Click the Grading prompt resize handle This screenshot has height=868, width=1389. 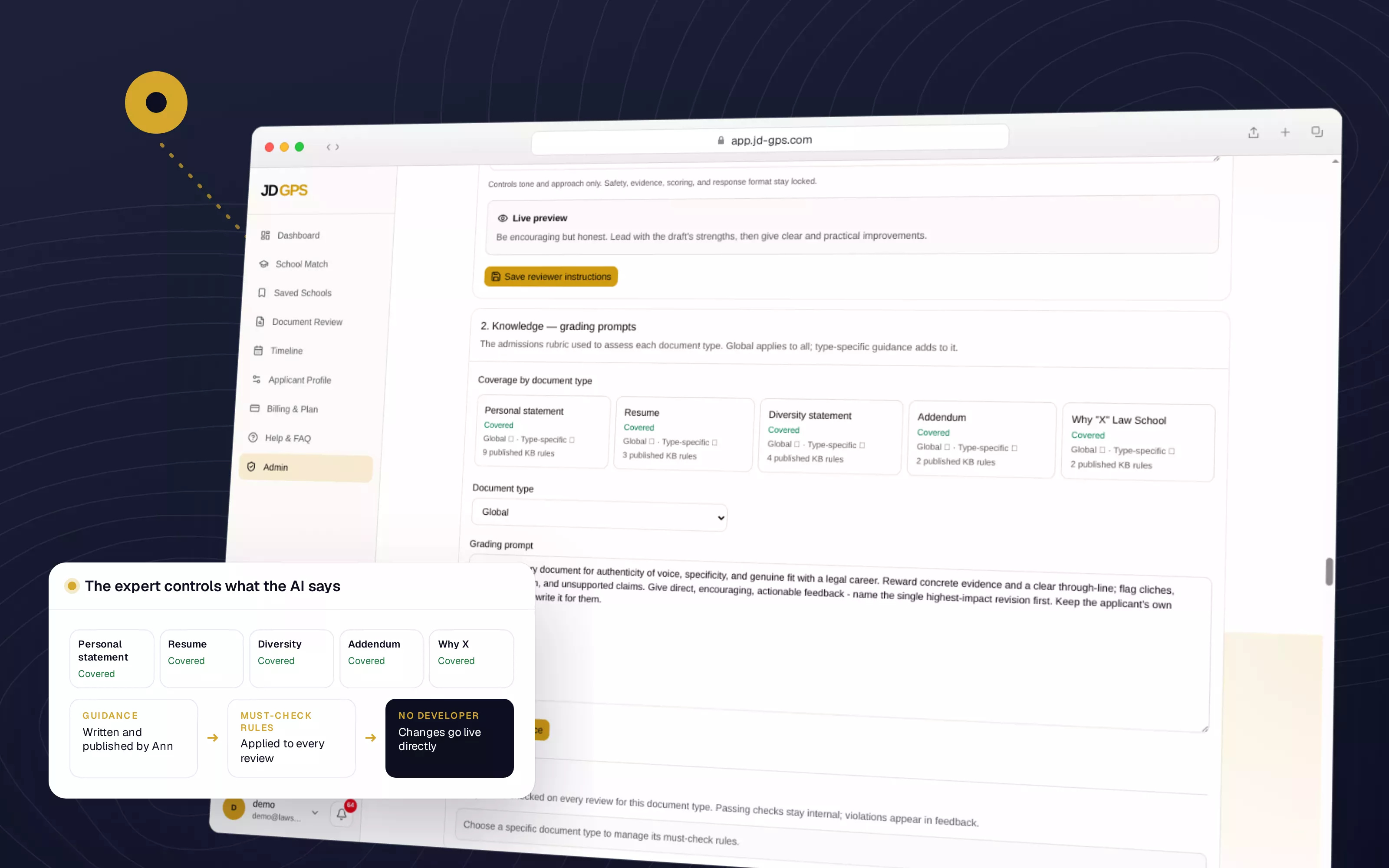[1205, 729]
